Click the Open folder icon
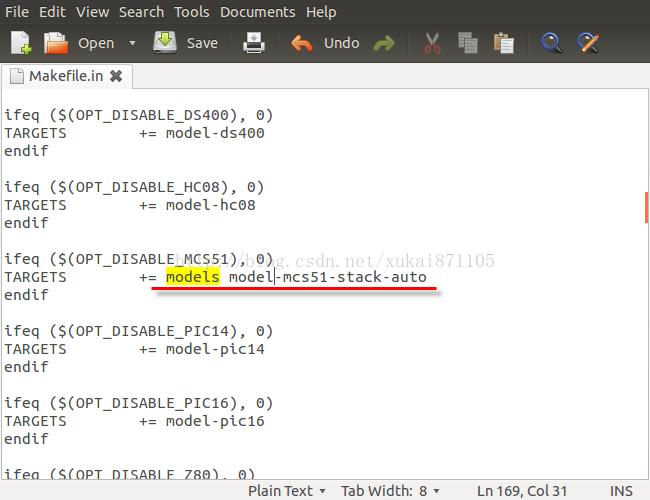Screen dimensions: 650x500 (56, 43)
